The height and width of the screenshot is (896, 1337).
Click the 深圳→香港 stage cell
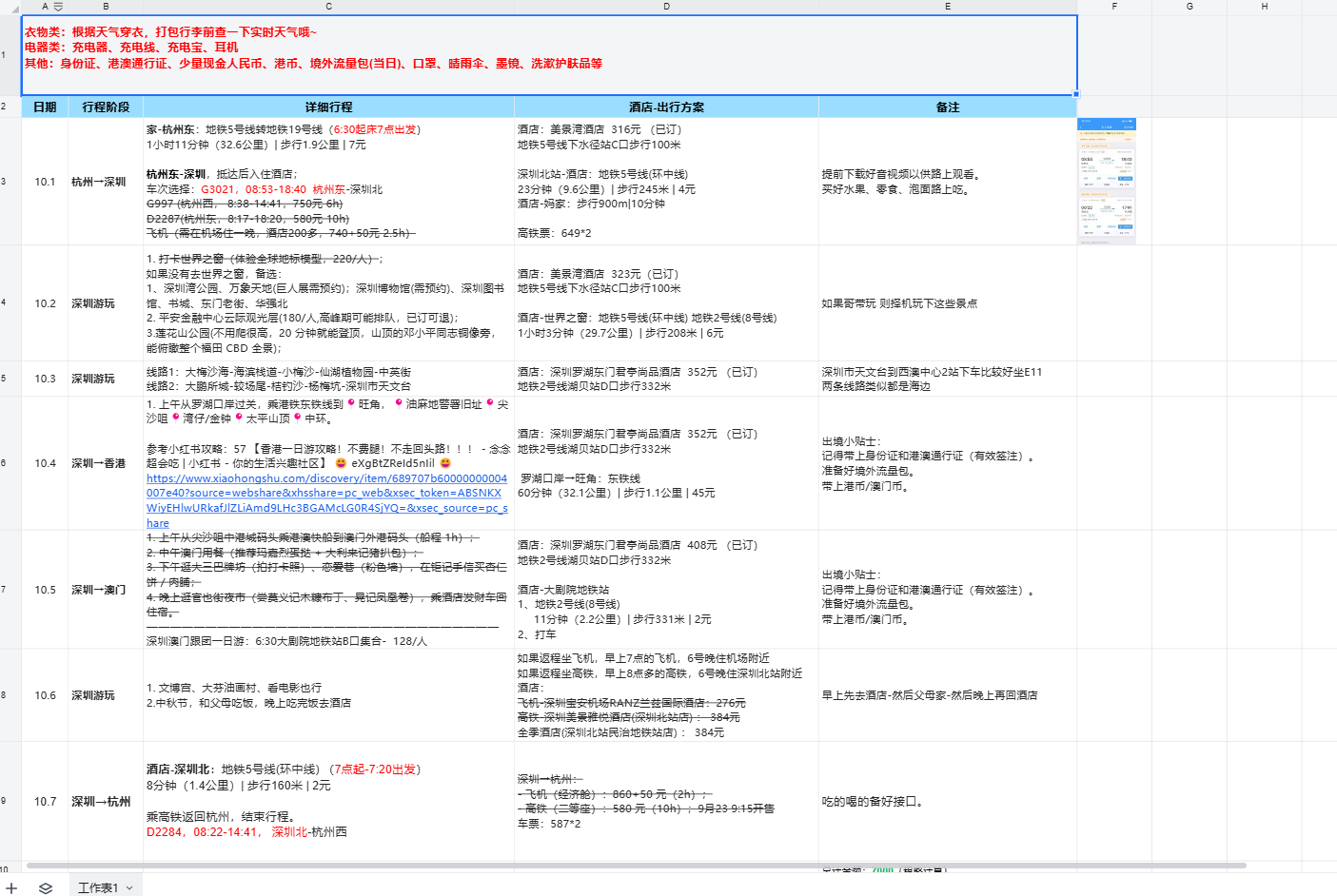click(99, 463)
